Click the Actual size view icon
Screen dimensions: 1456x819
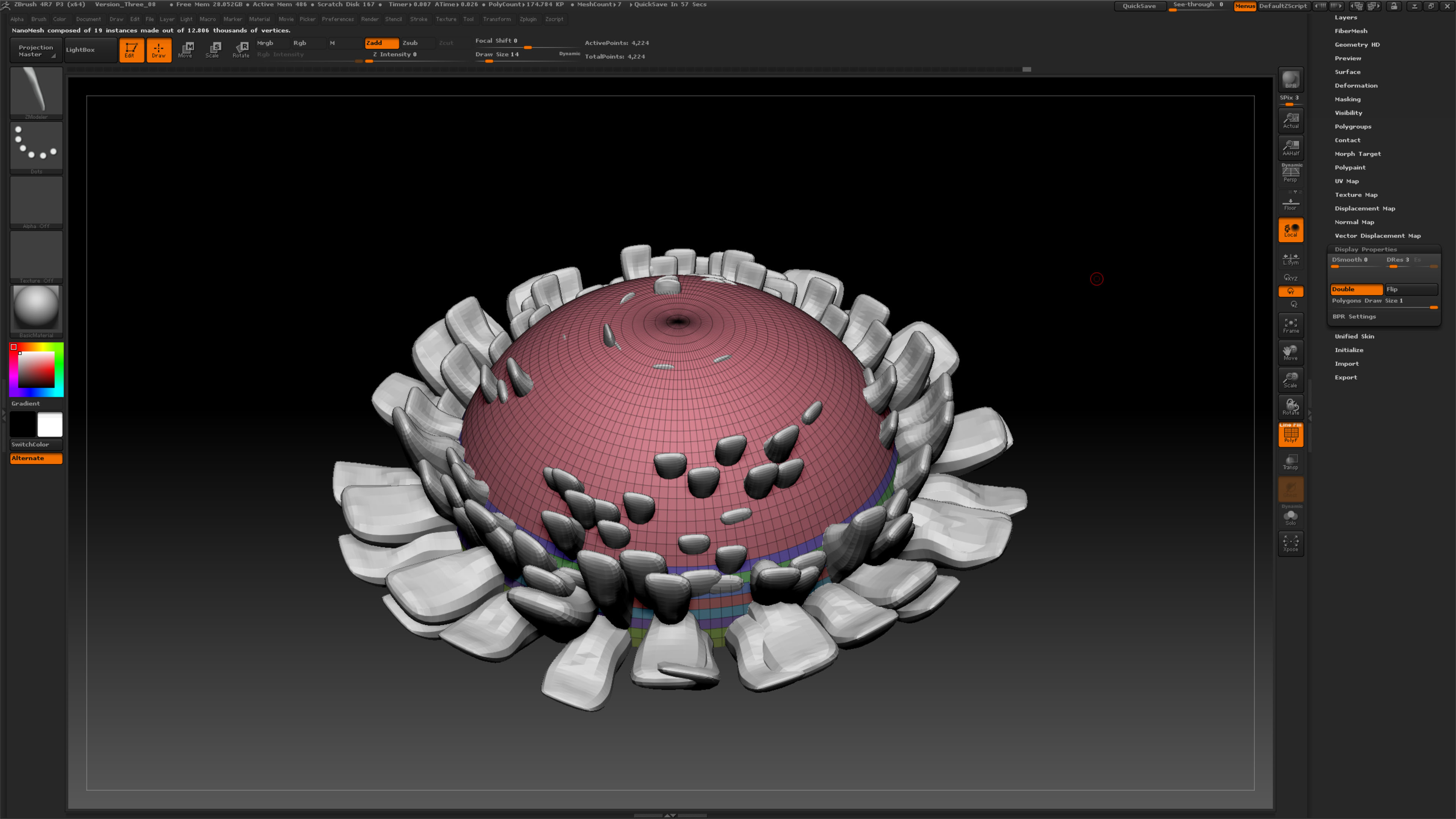pos(1290,121)
